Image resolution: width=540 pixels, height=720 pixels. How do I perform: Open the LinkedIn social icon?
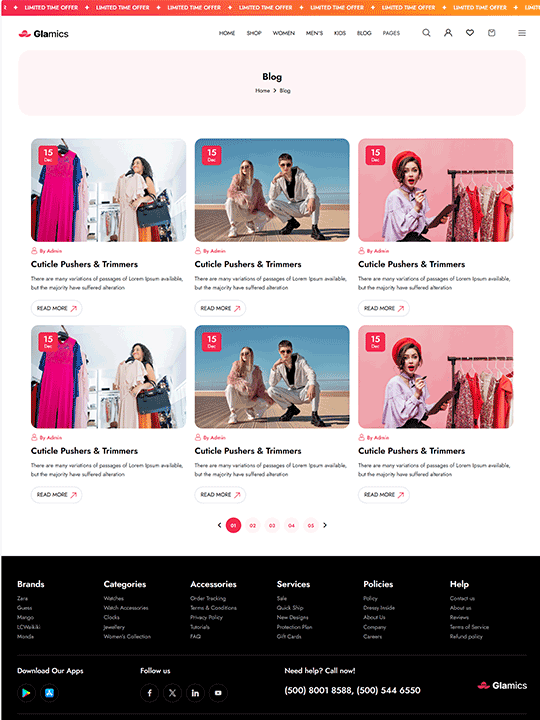click(x=195, y=693)
